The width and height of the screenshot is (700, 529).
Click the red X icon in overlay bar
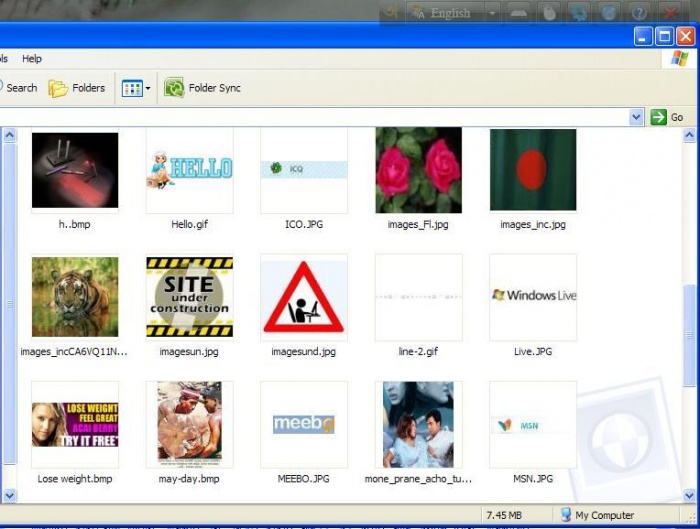670,13
